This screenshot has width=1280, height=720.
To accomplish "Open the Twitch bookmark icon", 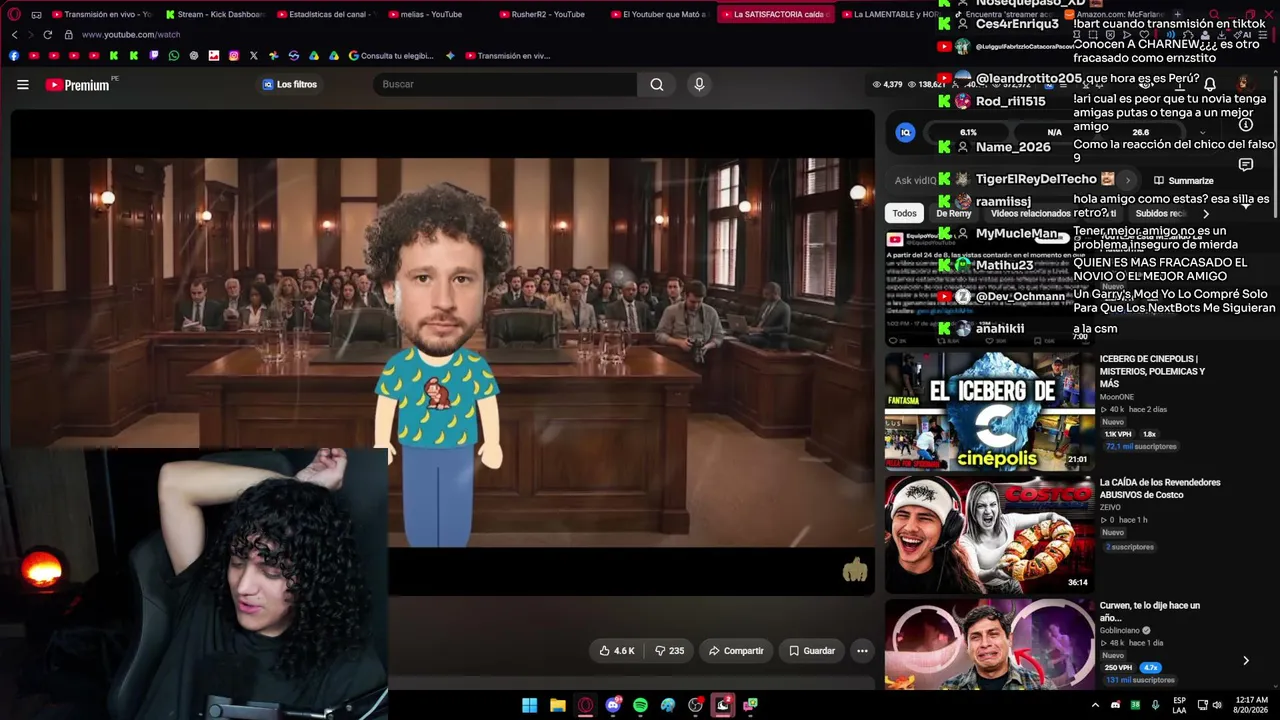I will (x=153, y=56).
